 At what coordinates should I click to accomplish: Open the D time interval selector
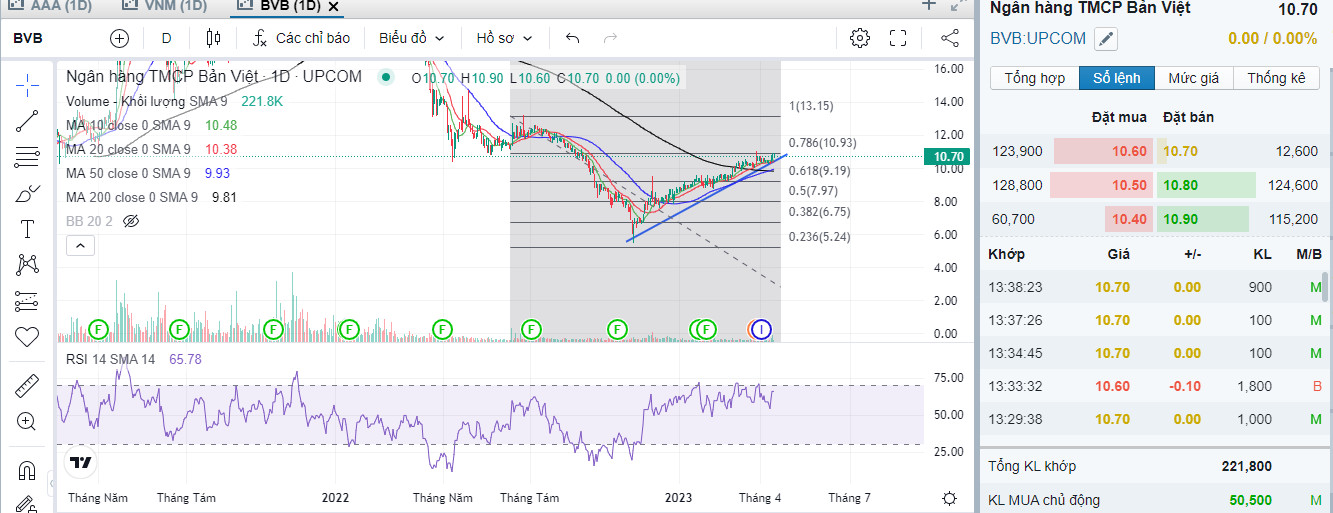pos(166,38)
